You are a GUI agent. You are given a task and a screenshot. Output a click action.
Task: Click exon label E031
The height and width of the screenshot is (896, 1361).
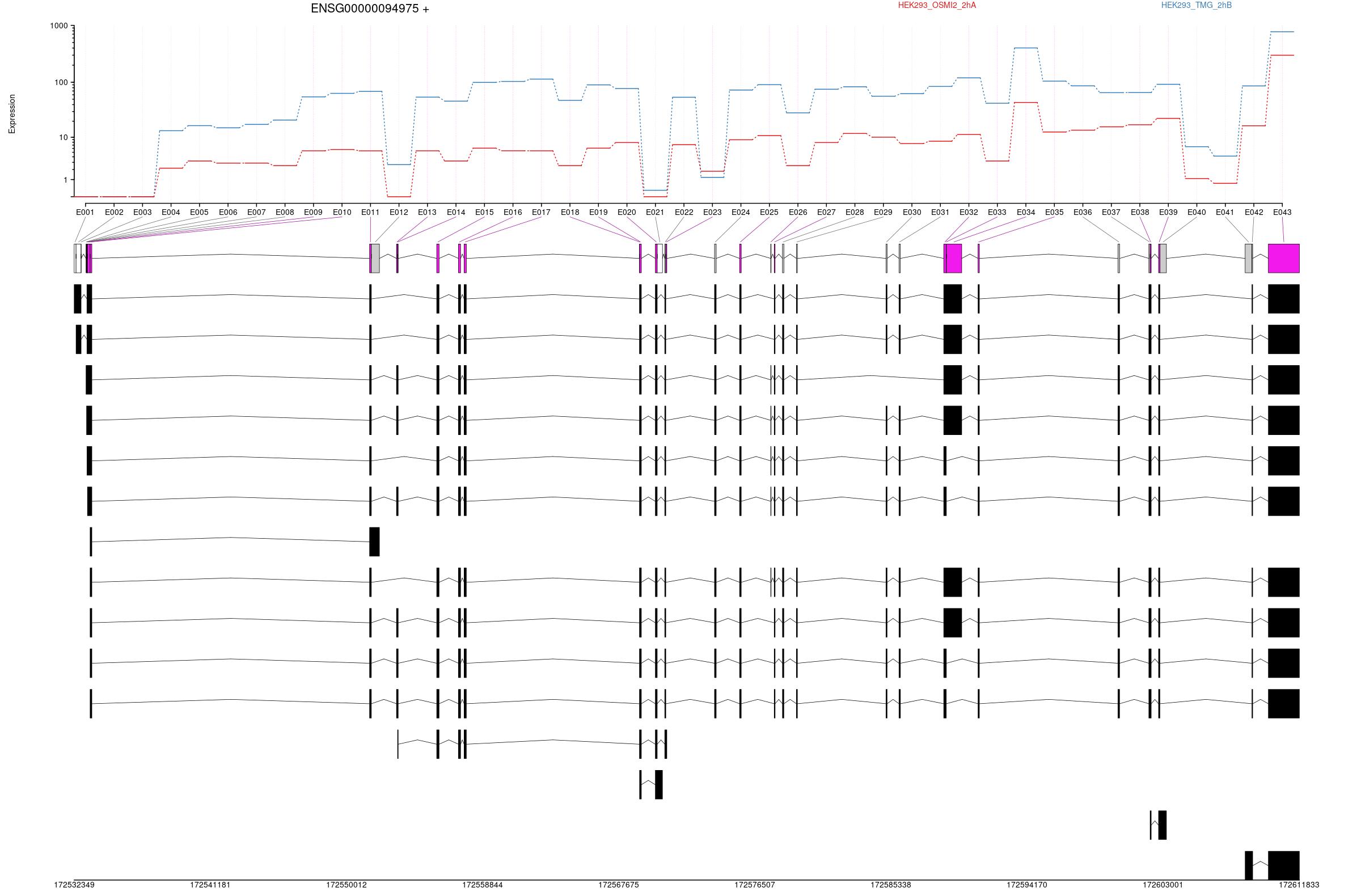coord(940,212)
